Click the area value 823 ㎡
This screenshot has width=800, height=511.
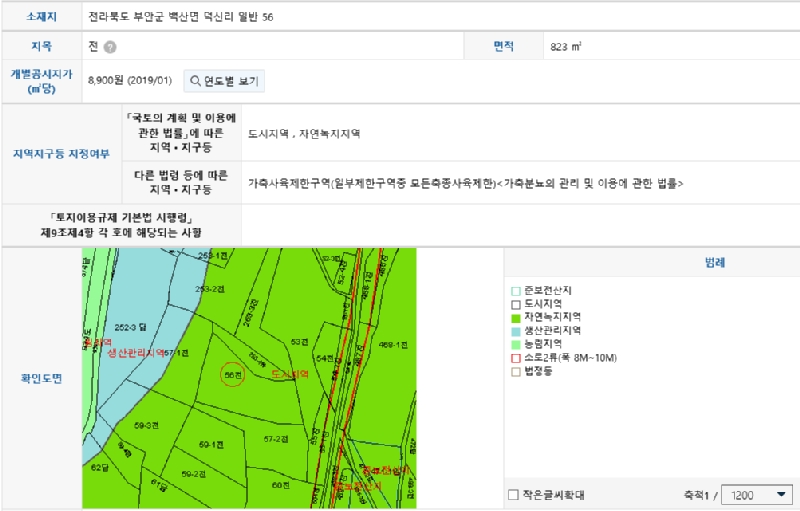pos(566,47)
